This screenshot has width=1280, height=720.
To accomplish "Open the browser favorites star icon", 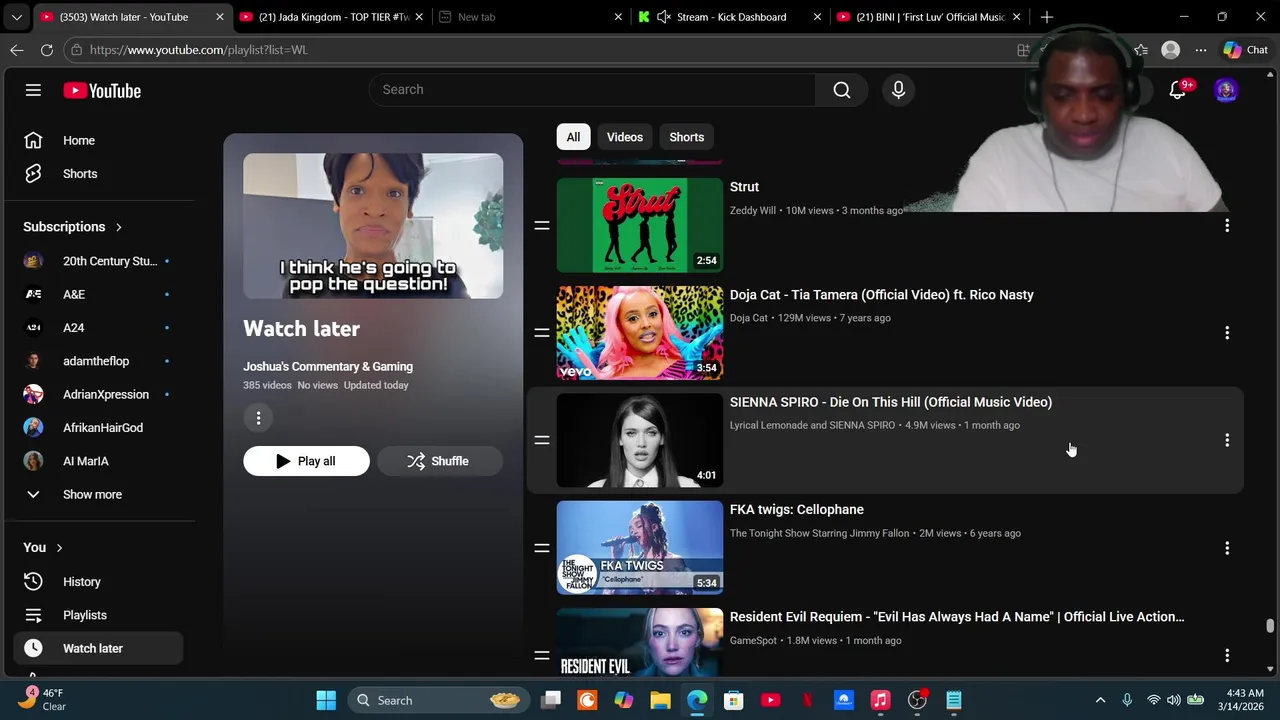I will [x=1141, y=50].
